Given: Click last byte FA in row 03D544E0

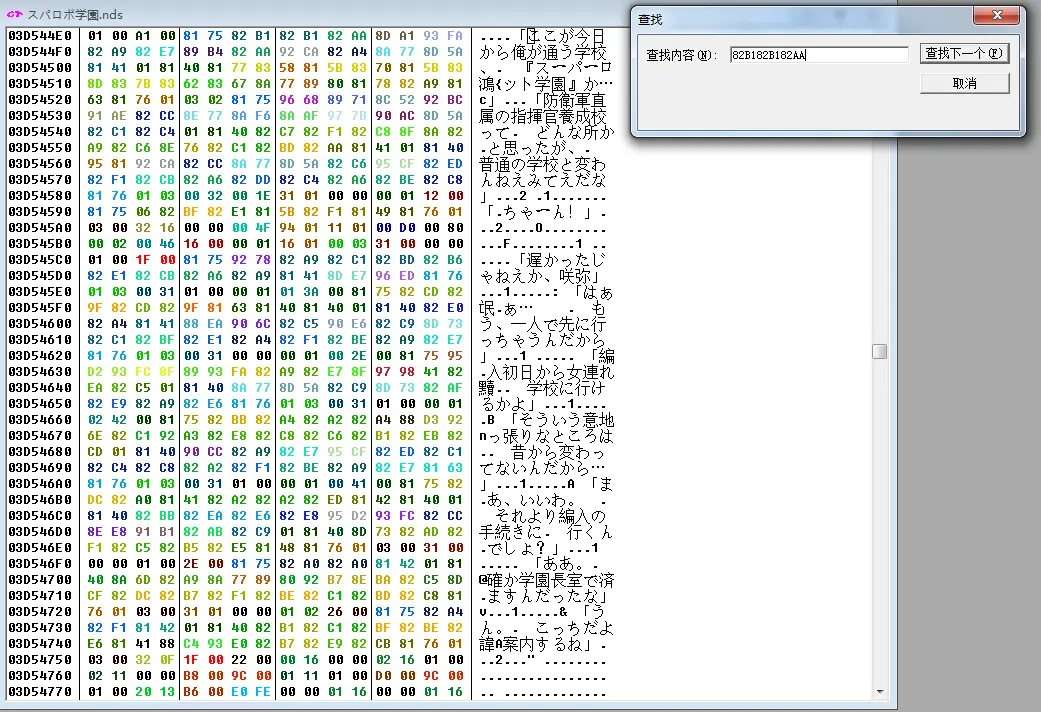Looking at the screenshot, I should (455, 36).
